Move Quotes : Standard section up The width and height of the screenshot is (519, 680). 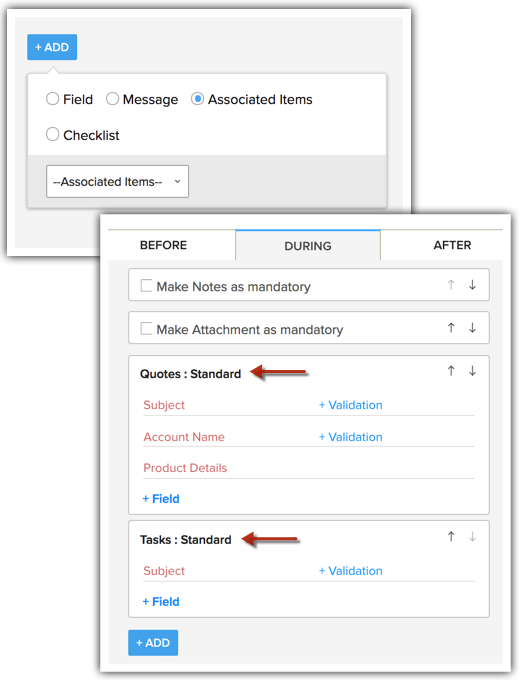pos(451,371)
